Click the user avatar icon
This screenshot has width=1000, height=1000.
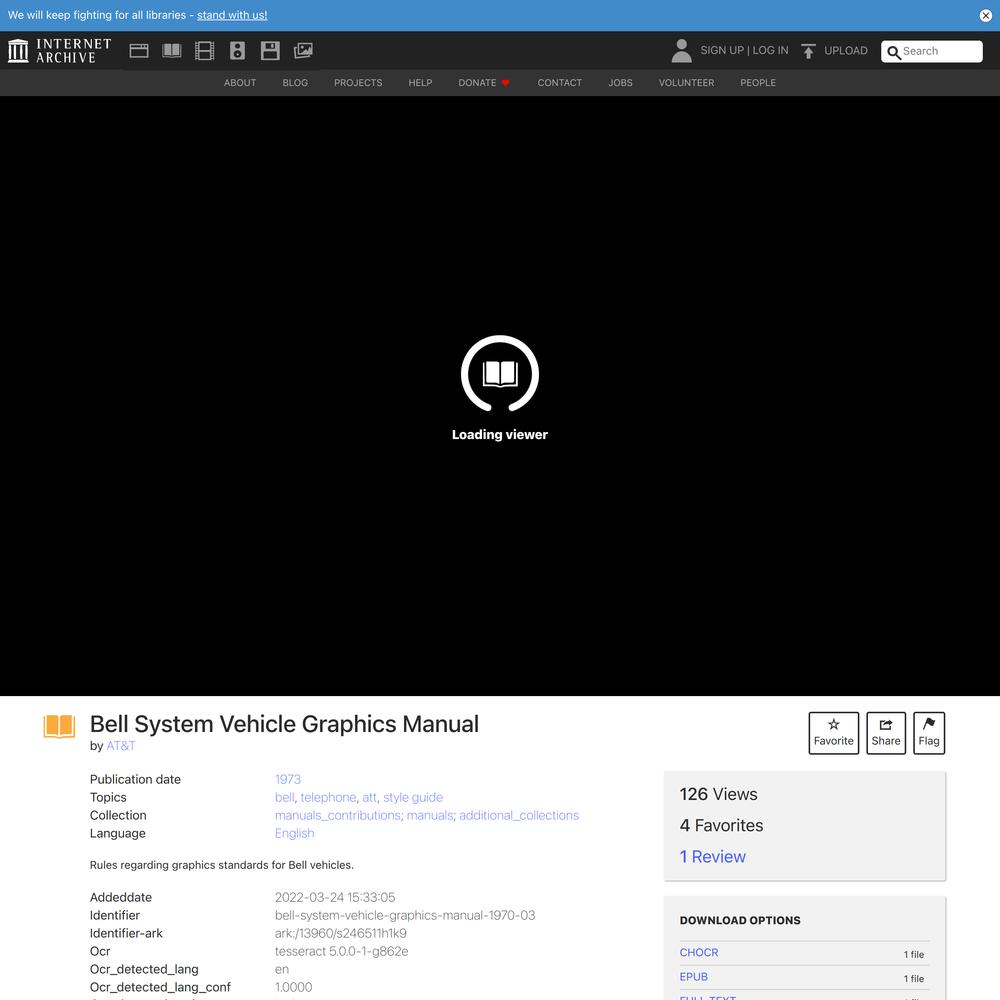click(x=682, y=50)
